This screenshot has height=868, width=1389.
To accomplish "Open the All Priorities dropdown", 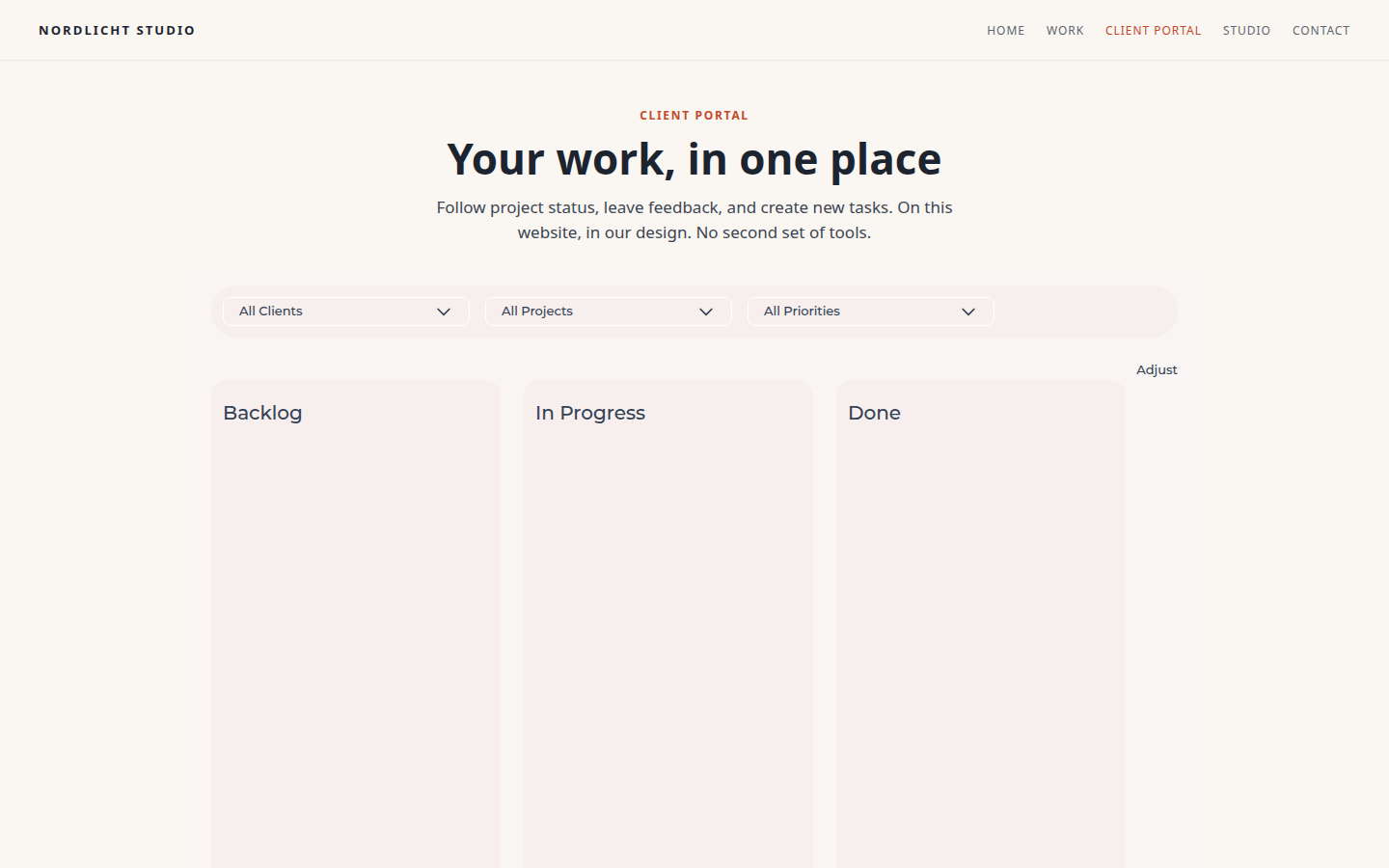I will click(x=871, y=312).
